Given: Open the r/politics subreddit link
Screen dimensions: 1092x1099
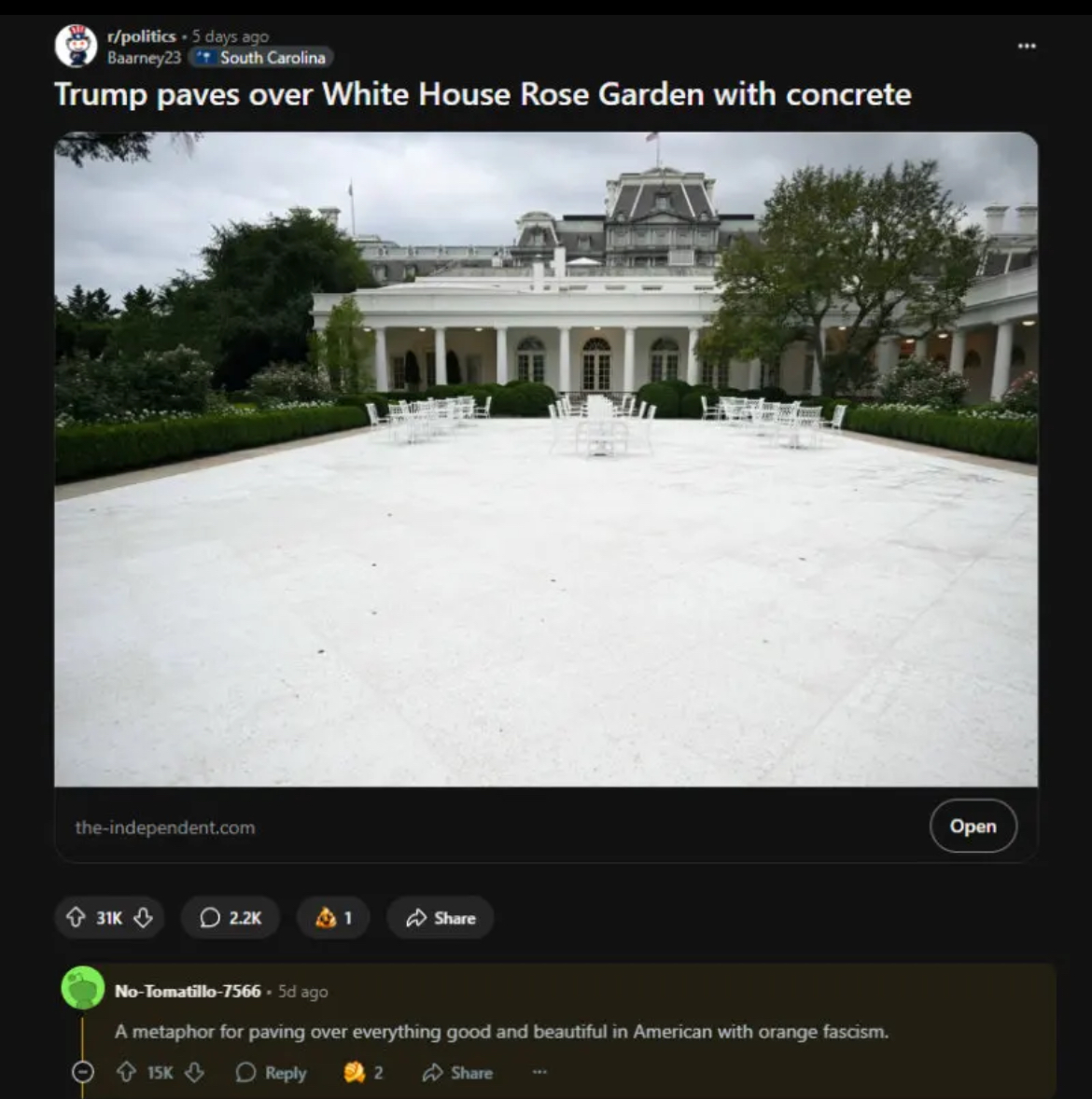Looking at the screenshot, I should point(141,36).
